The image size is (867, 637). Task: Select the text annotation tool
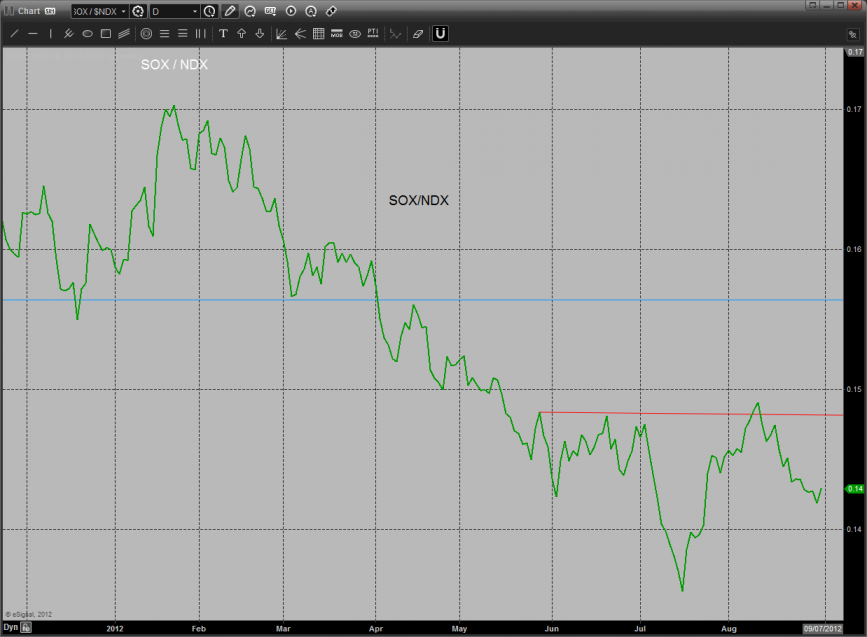(x=223, y=33)
